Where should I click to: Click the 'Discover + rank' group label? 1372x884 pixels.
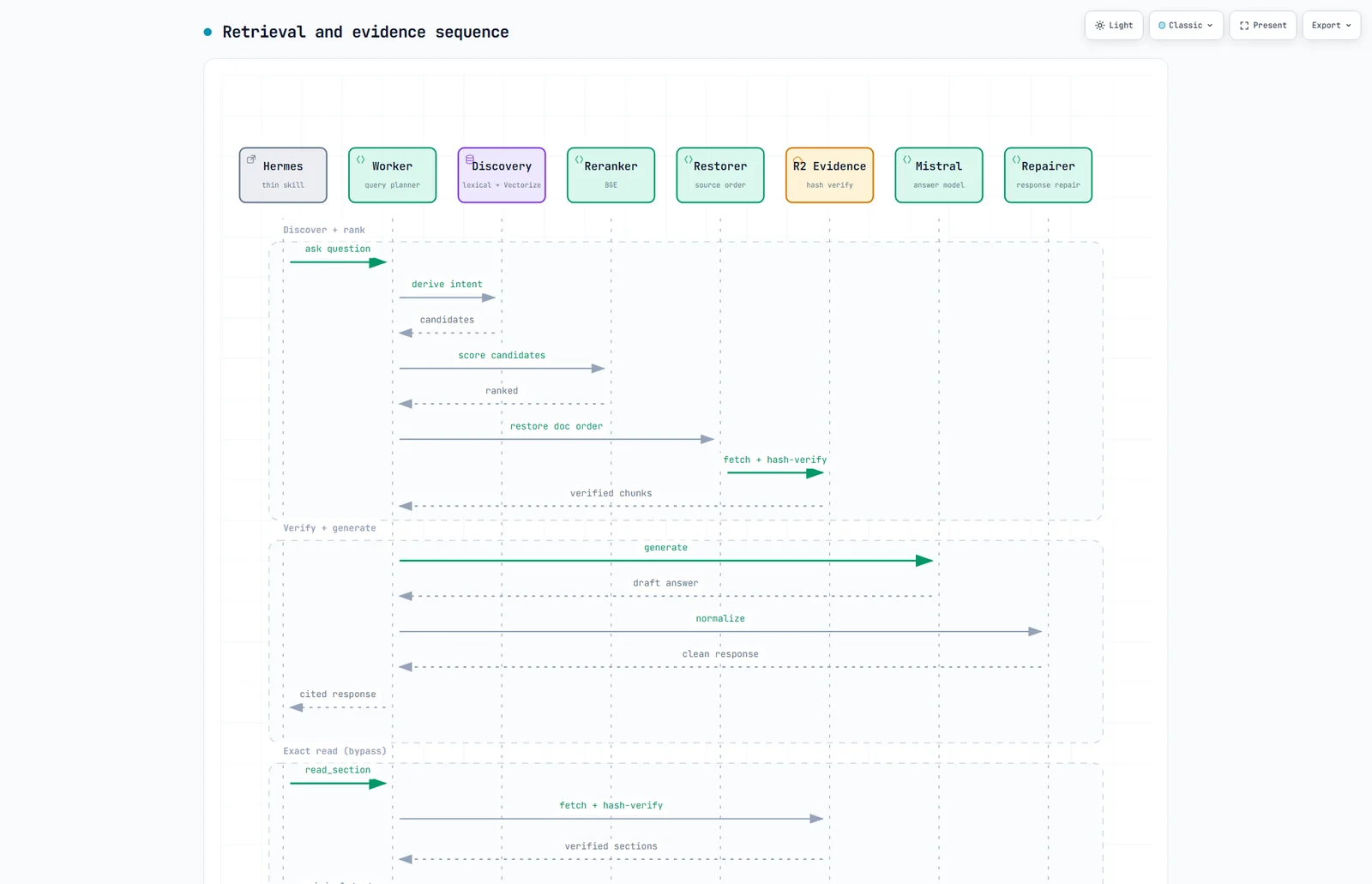[324, 230]
